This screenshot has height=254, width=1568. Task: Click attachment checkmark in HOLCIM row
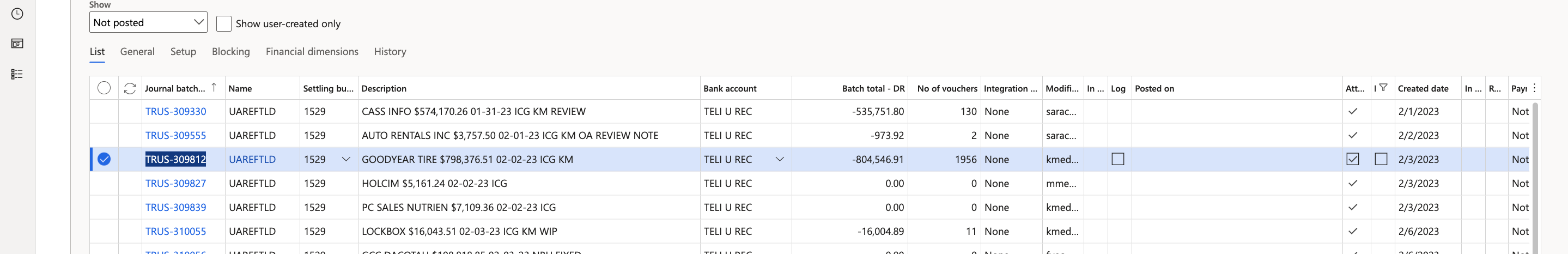click(x=1352, y=183)
